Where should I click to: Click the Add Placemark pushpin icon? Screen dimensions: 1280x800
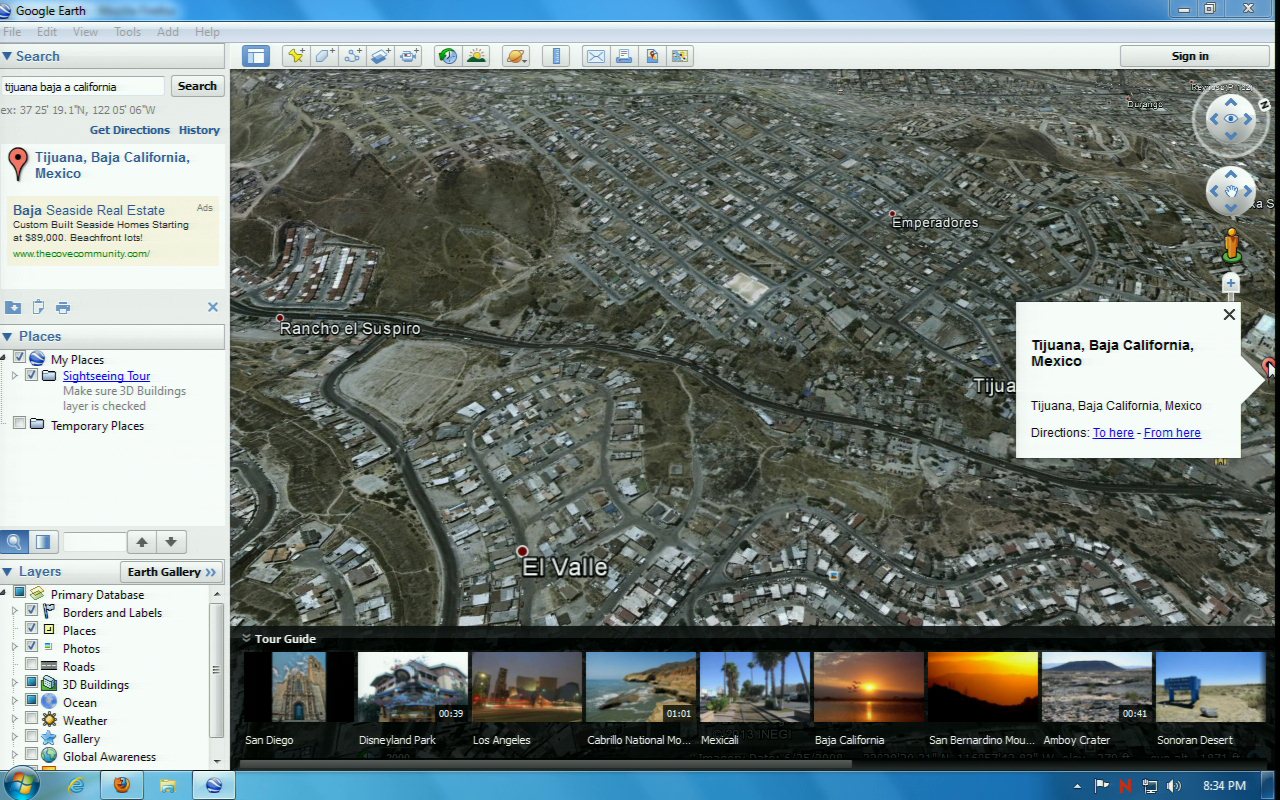pos(295,56)
